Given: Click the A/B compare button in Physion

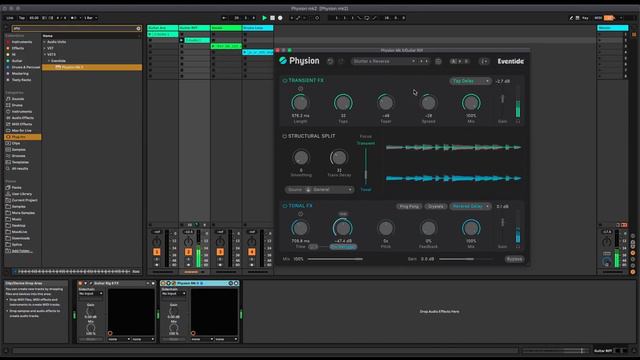Looking at the screenshot, I should [x=460, y=61].
